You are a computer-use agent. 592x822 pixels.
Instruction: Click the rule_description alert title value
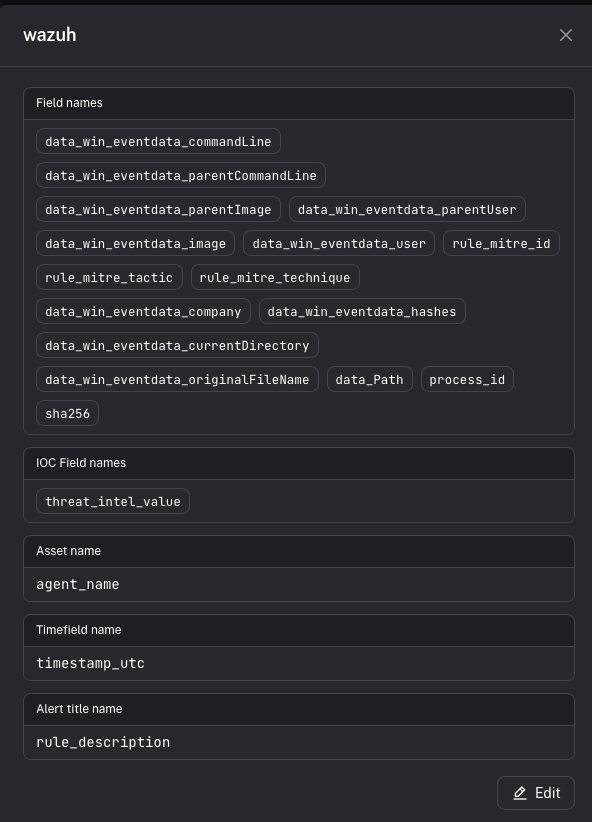click(103, 742)
